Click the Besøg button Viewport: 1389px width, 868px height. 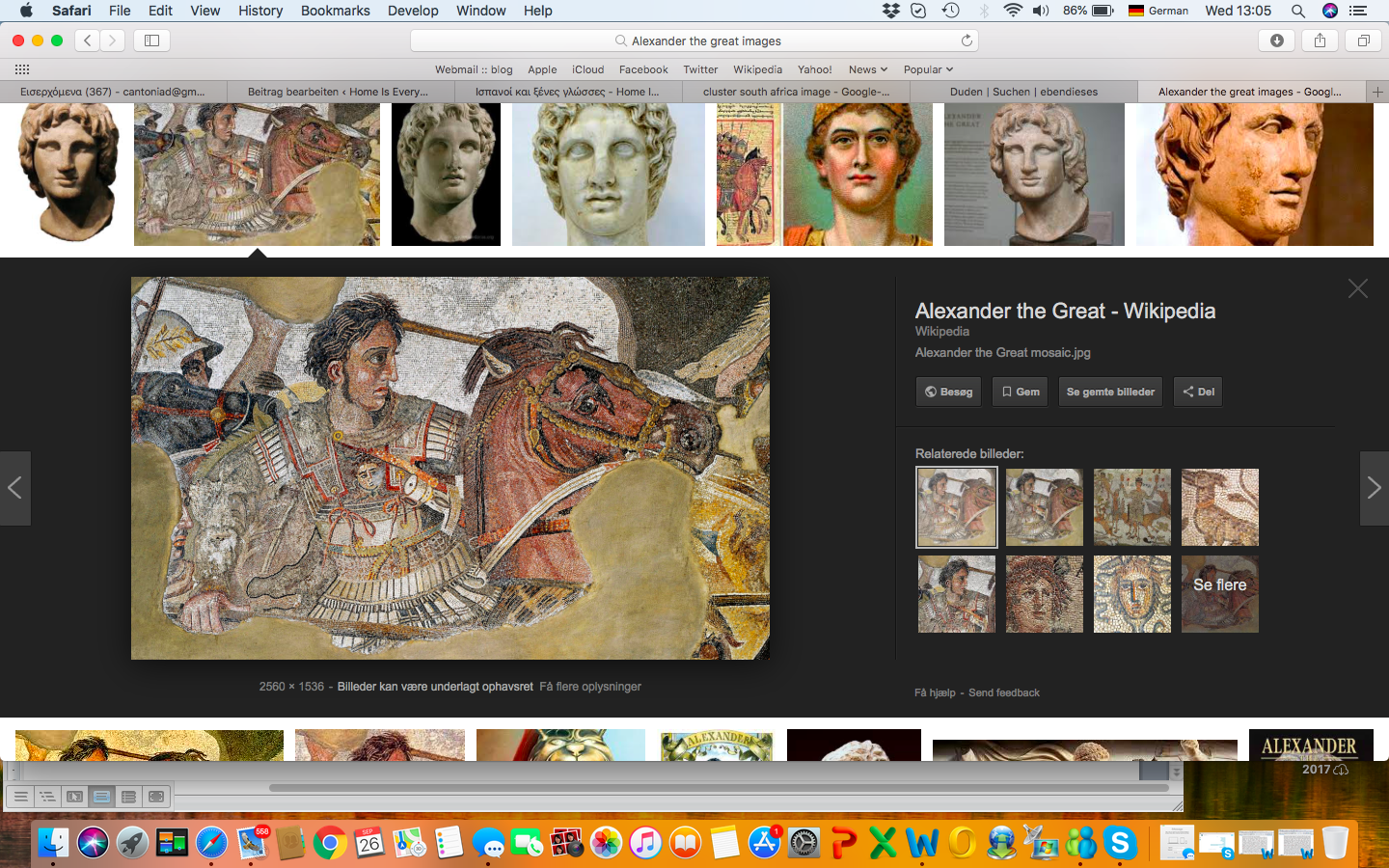(948, 392)
